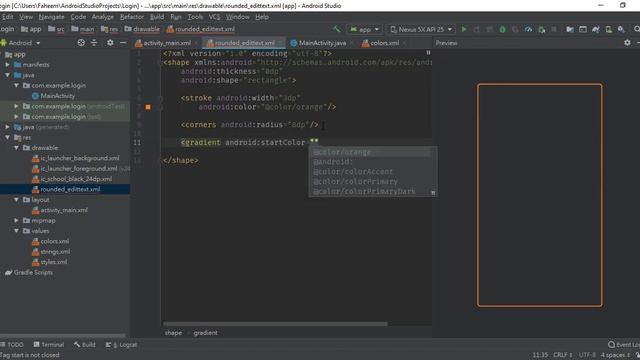Viewport: 640px width, 360px height.
Task: Click UTF-8 encoding in status bar
Action: [587, 355]
